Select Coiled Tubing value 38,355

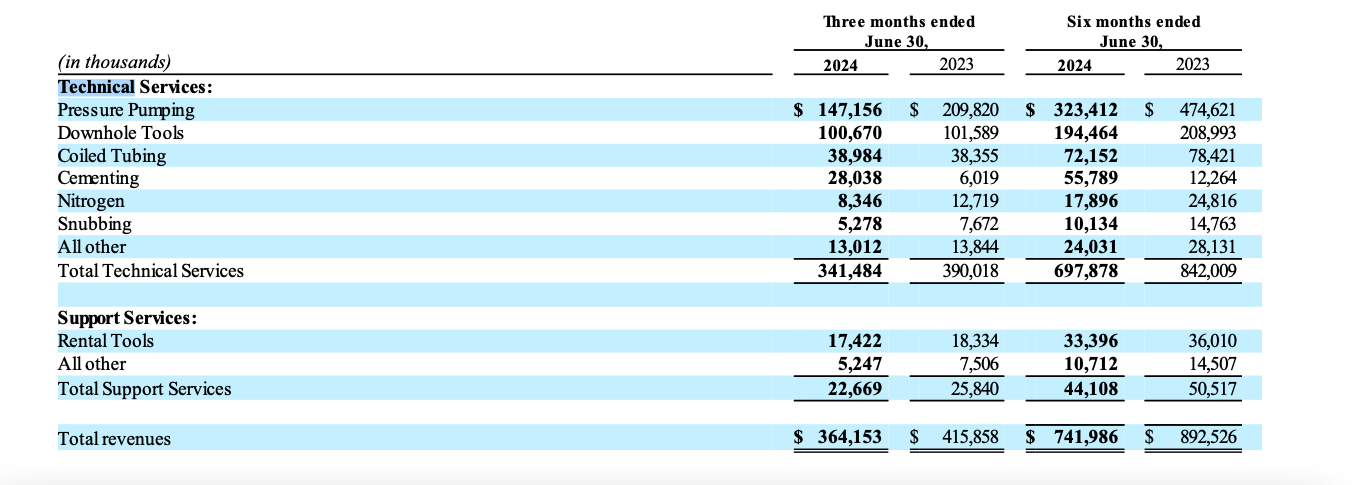974,156
